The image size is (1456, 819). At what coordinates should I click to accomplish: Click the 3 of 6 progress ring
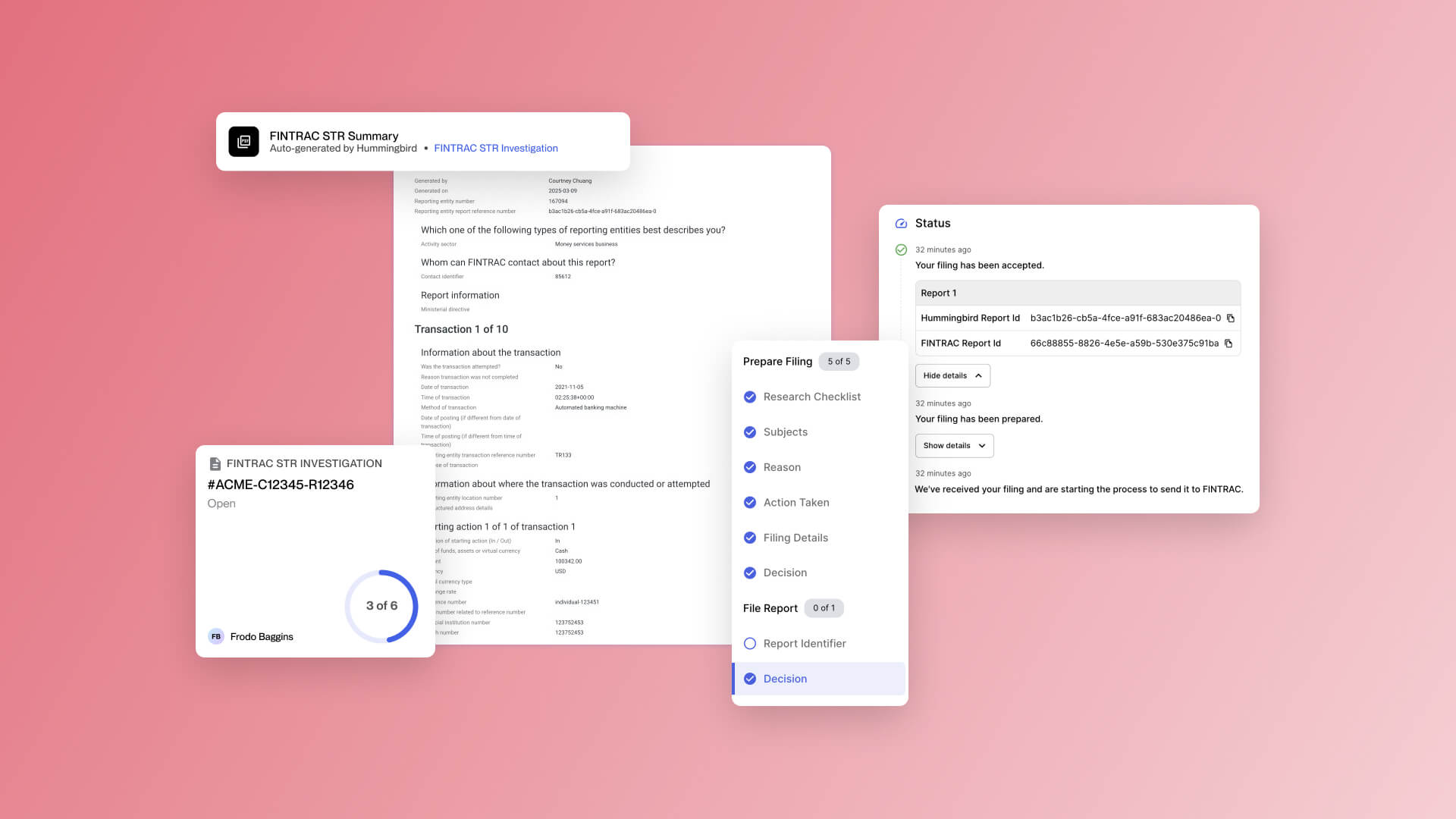[381, 606]
